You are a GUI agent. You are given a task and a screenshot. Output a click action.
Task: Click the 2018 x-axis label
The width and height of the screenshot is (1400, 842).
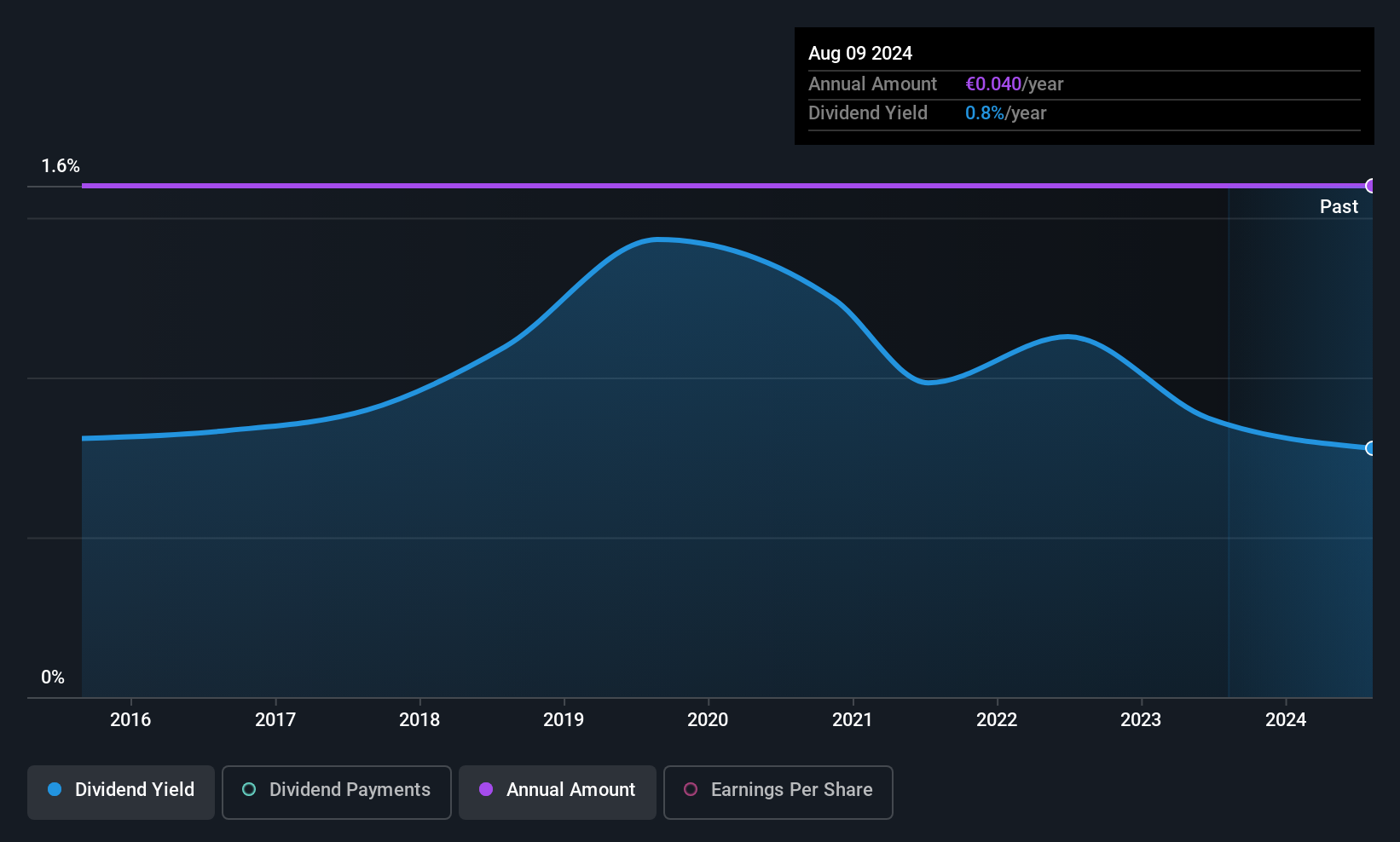tap(419, 720)
